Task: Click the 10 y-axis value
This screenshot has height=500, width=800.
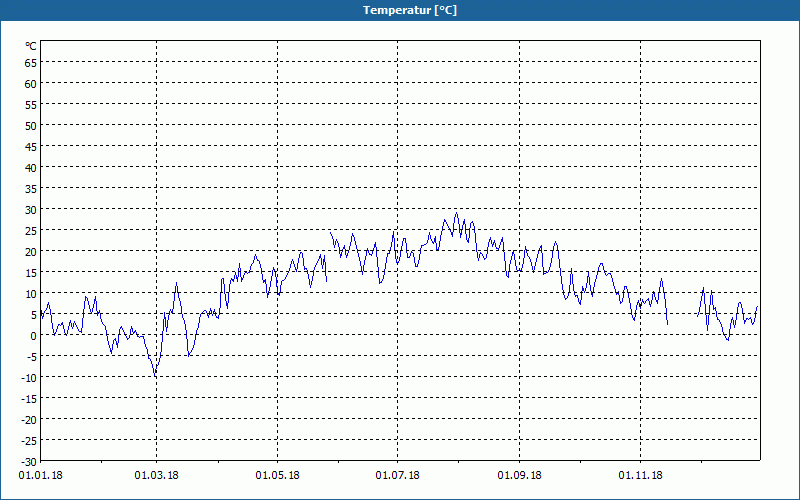Action: point(31,293)
